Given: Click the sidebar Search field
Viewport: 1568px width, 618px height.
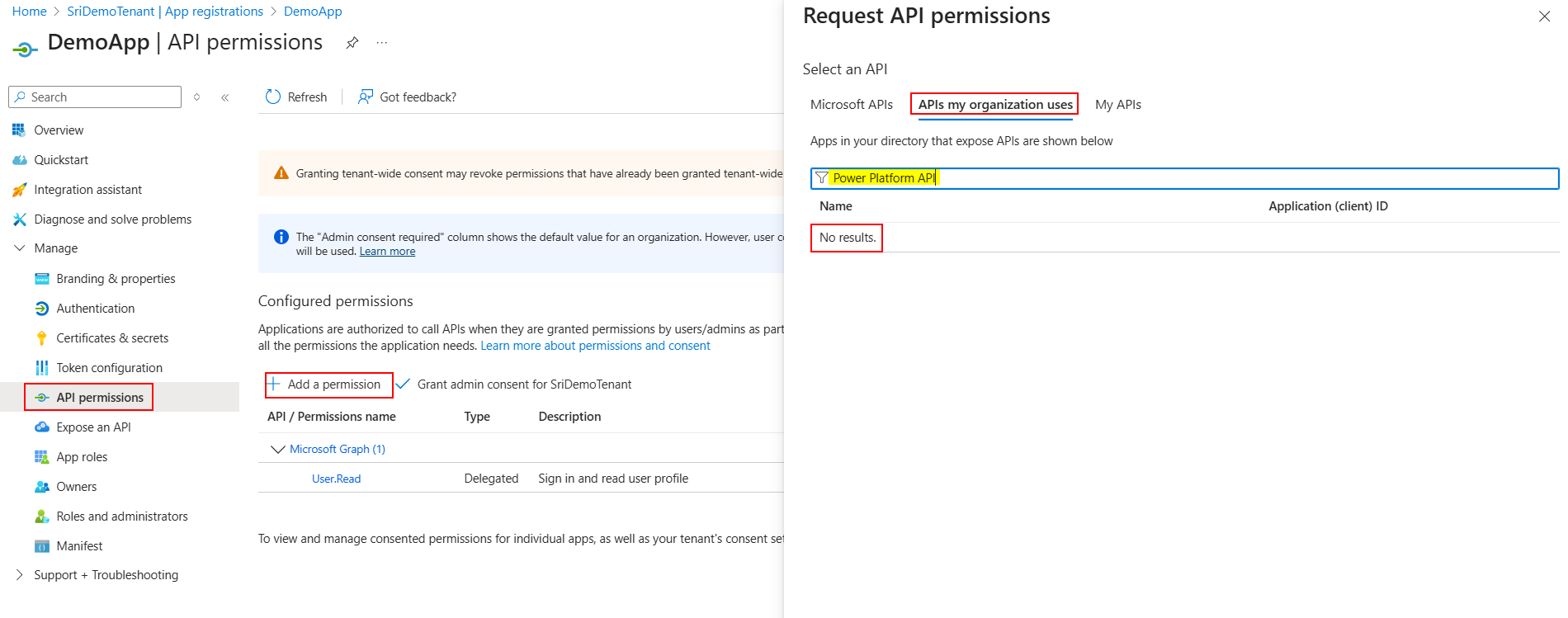Looking at the screenshot, I should coord(95,97).
